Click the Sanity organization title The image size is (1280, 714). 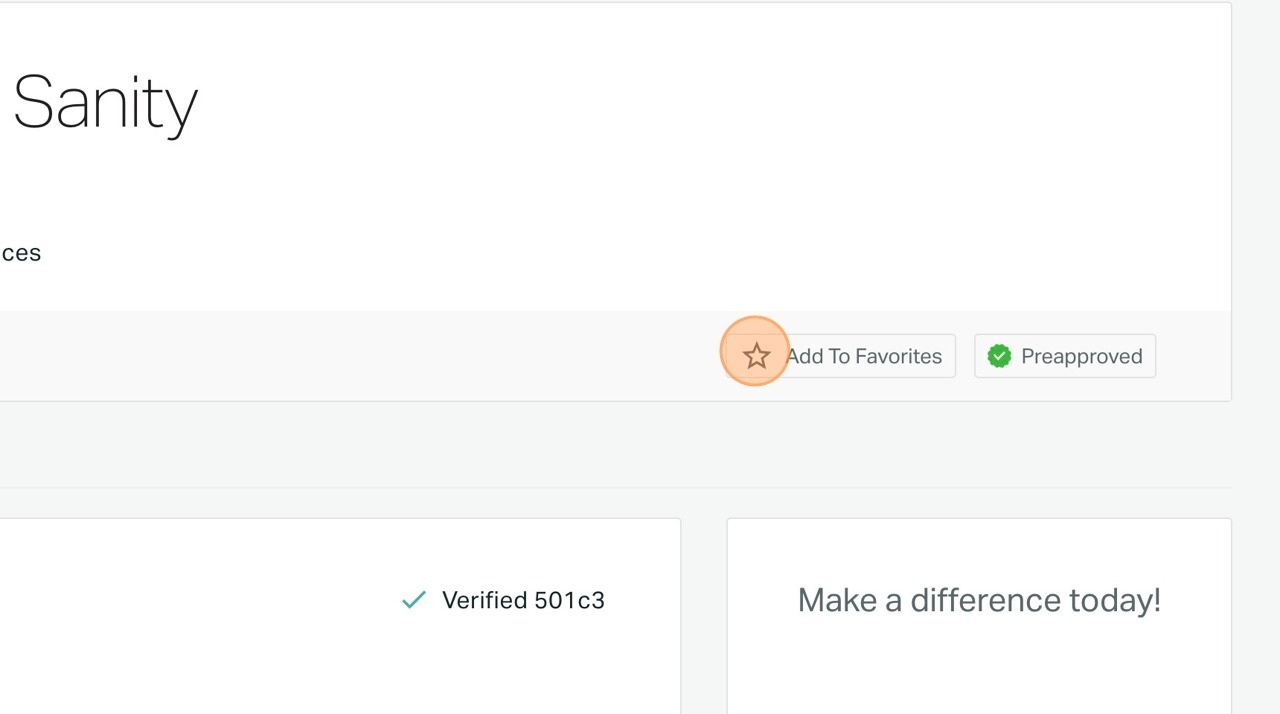pyautogui.click(x=105, y=104)
